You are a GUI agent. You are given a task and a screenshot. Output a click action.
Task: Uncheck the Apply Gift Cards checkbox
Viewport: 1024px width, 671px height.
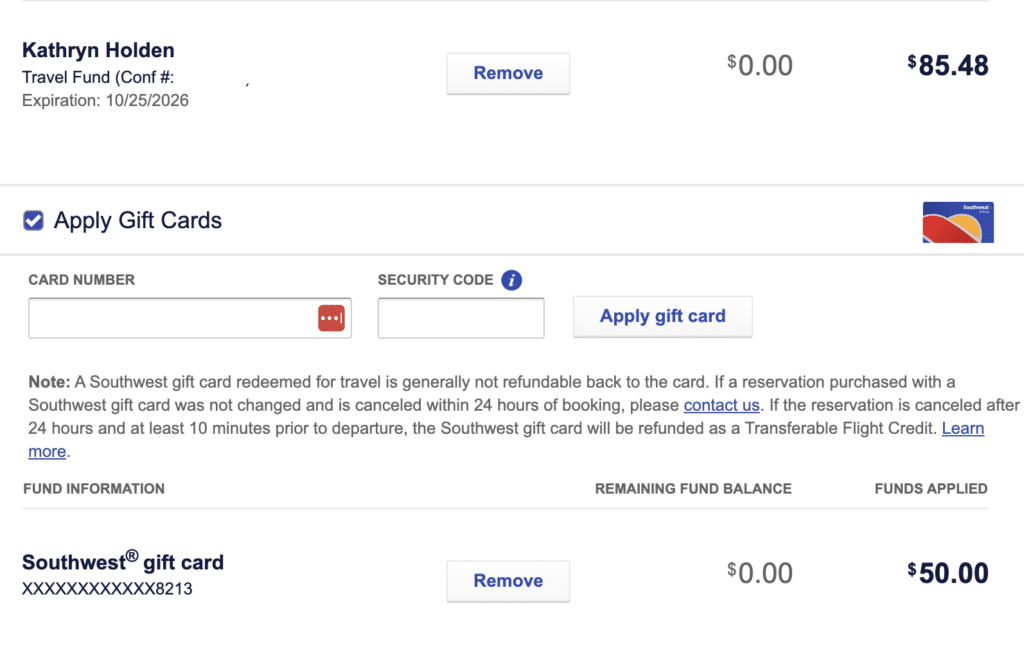[x=33, y=221]
